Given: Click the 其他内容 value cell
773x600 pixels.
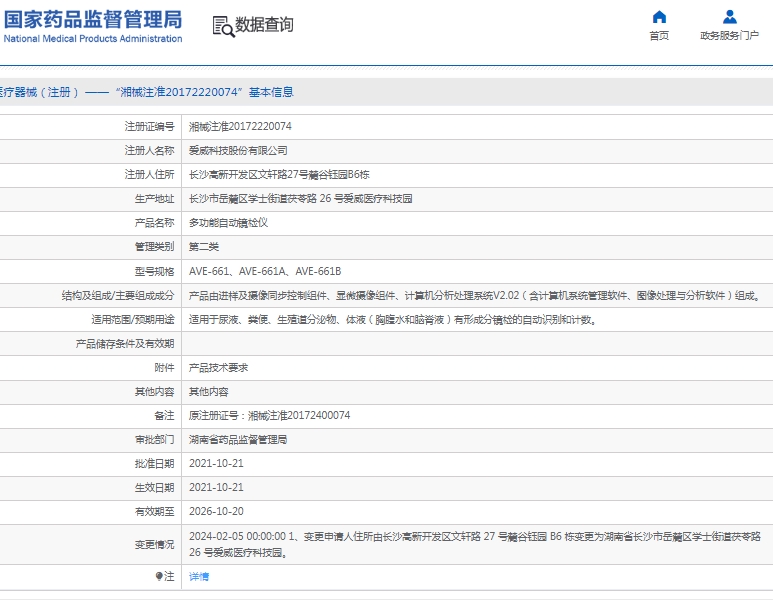Looking at the screenshot, I should (209, 392).
